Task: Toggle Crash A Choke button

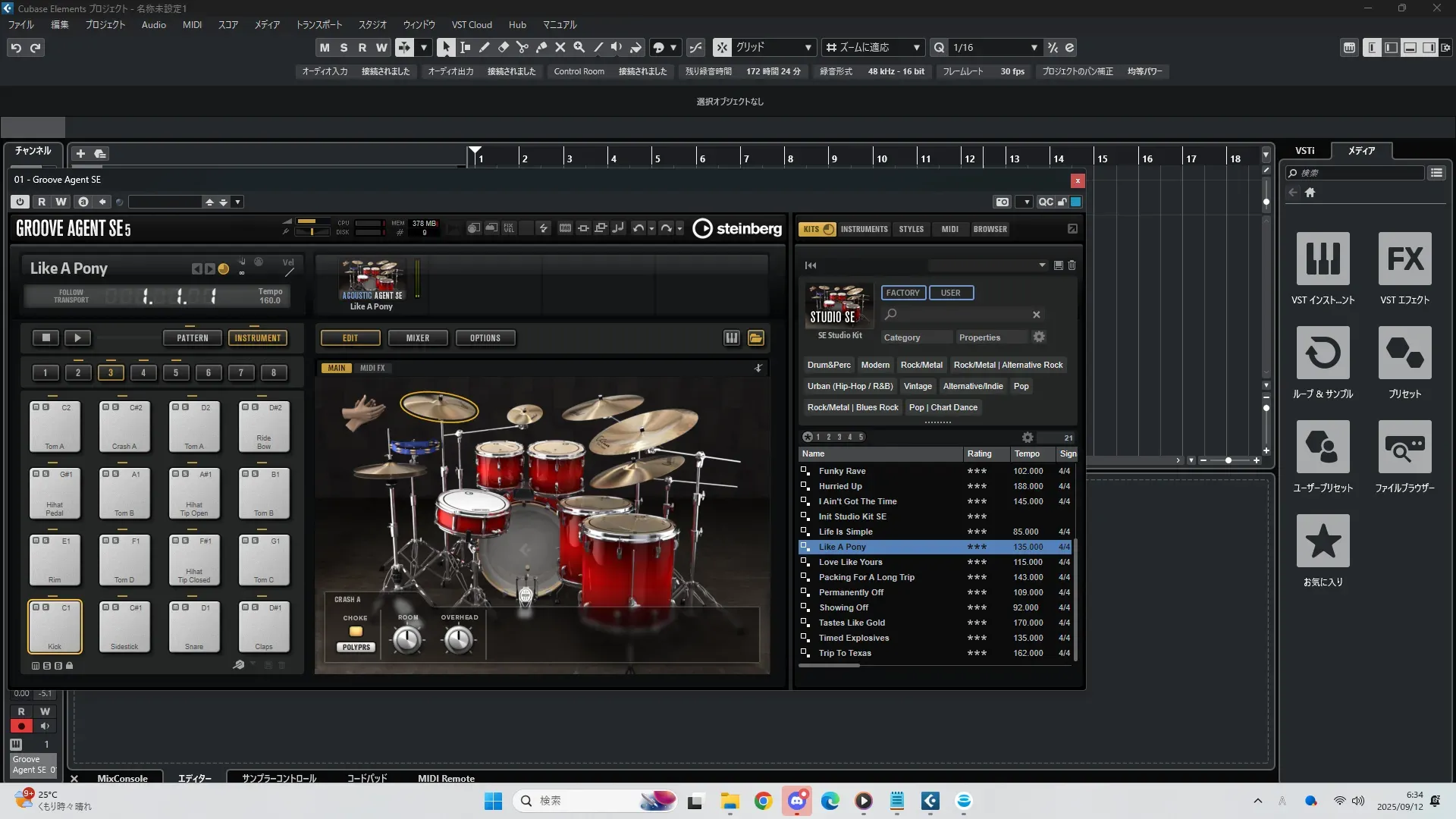Action: (355, 632)
